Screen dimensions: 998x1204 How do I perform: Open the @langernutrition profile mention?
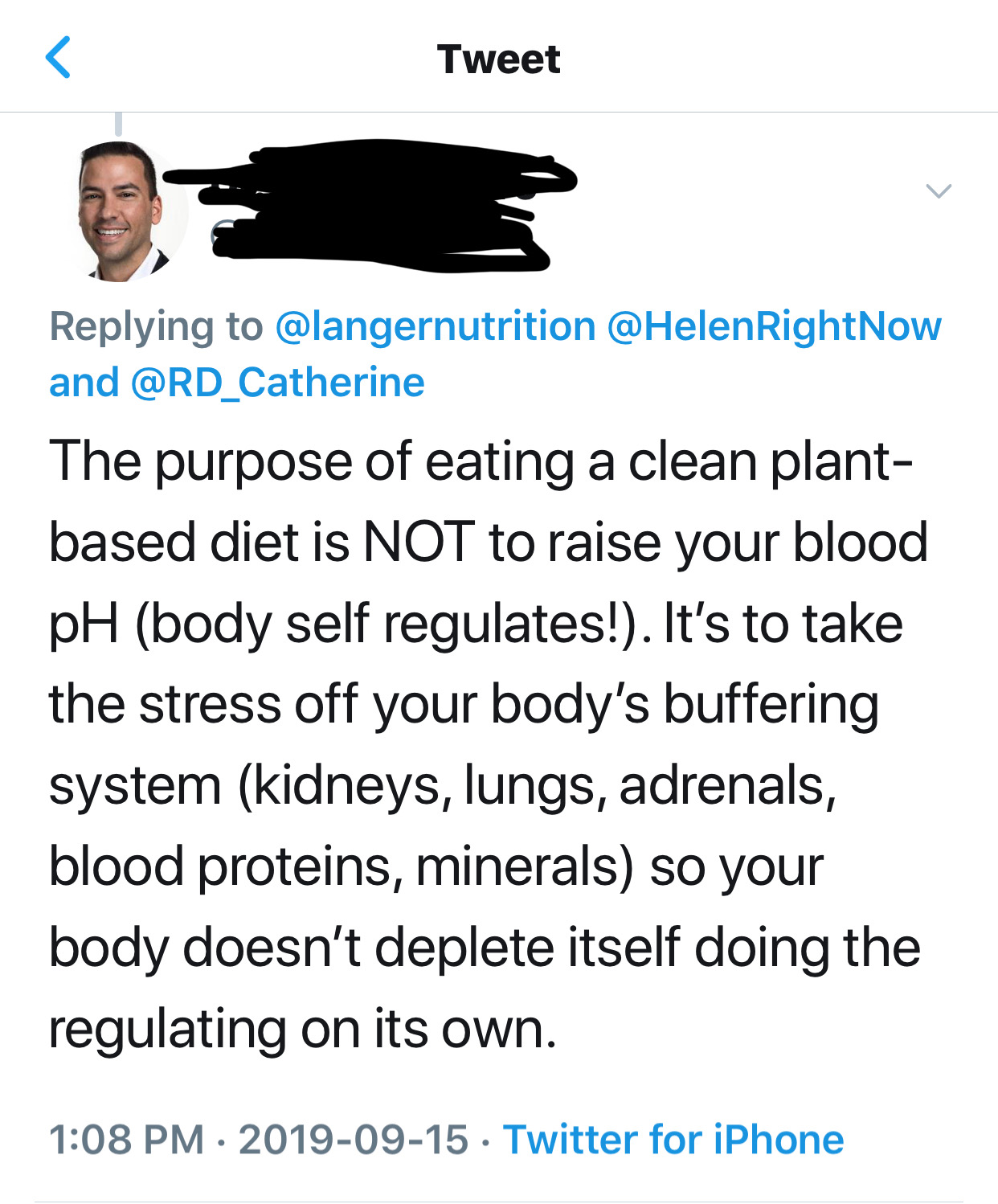(435, 326)
